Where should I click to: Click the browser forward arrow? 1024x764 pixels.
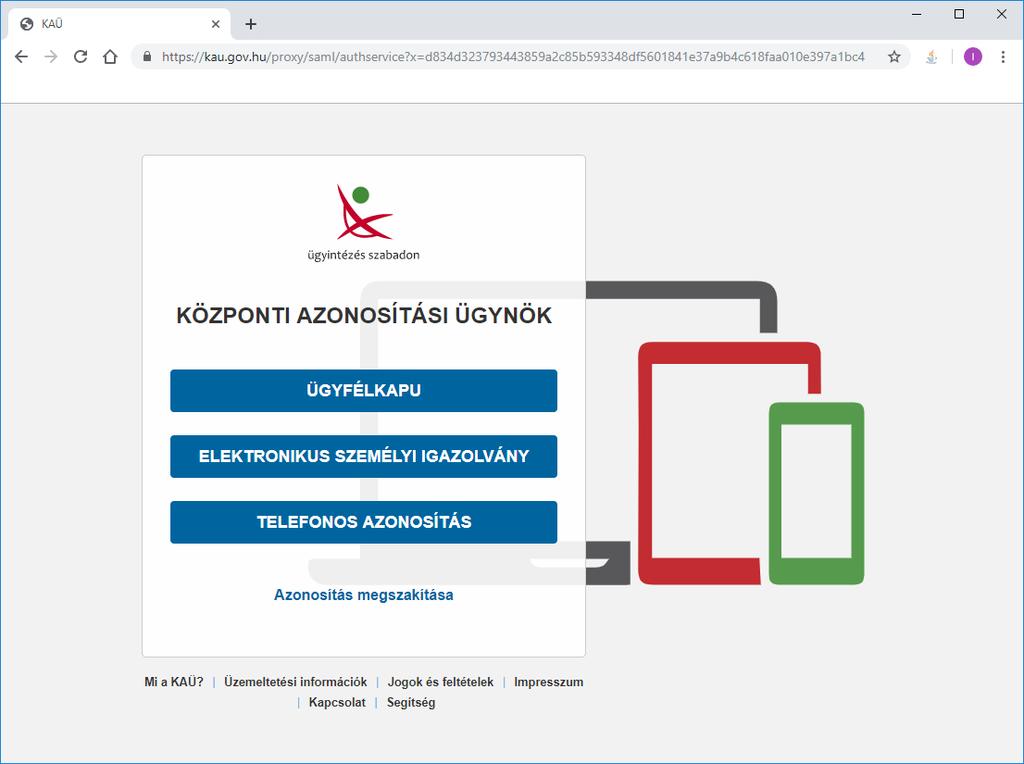[x=51, y=57]
